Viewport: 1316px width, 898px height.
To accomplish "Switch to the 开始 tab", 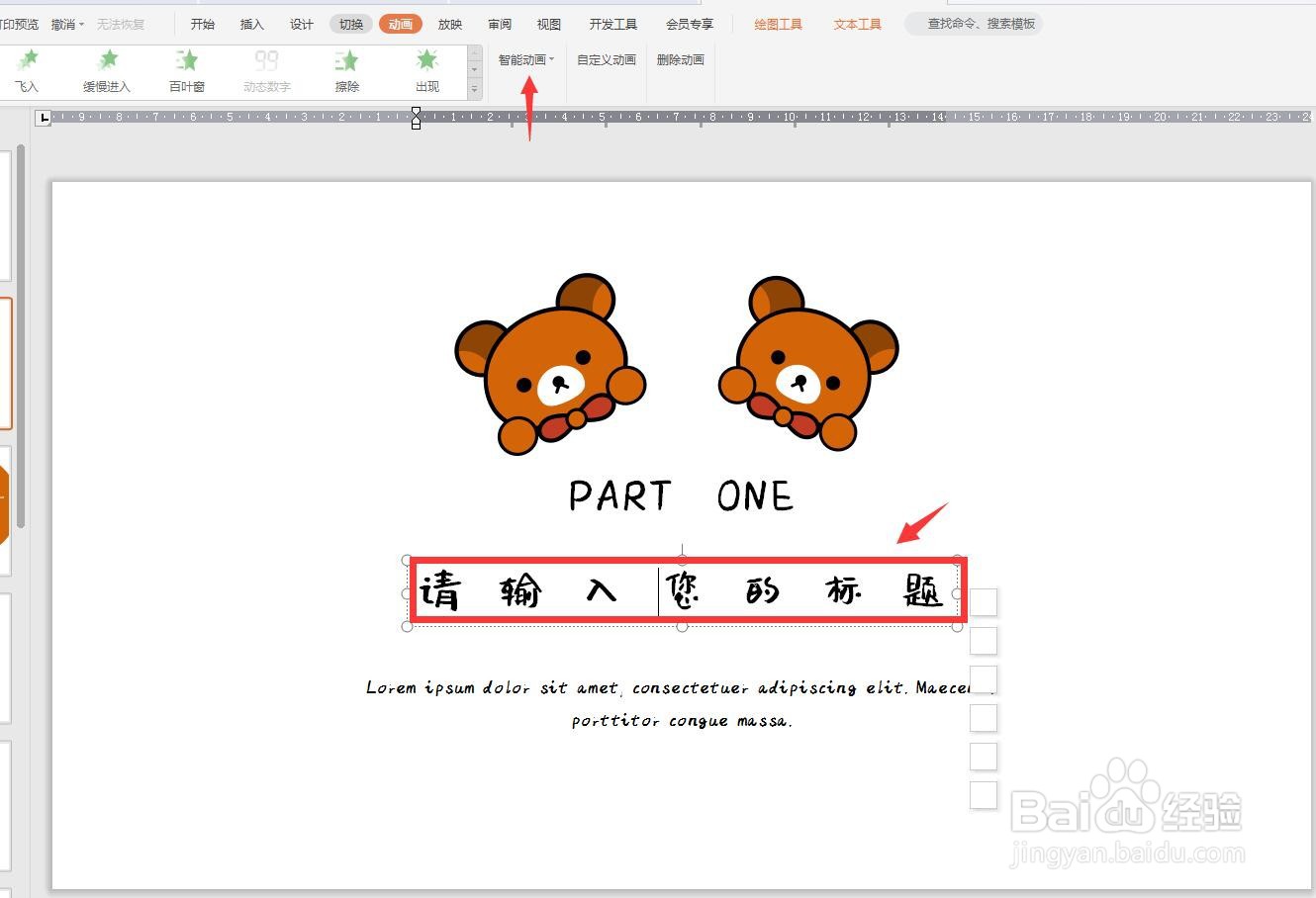I will tap(203, 24).
